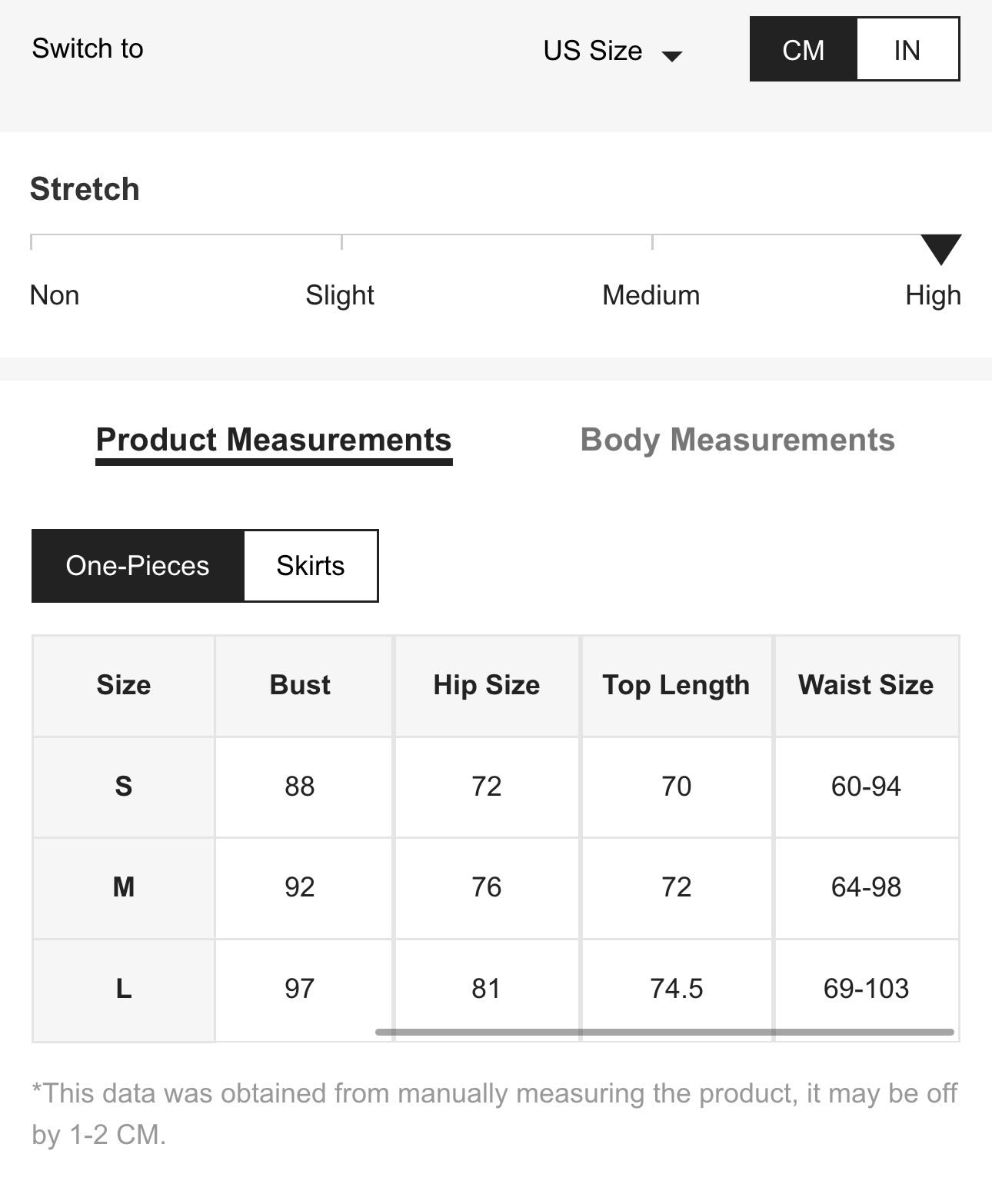Click the Slight stretch label
Image resolution: width=992 pixels, height=1204 pixels.
340,295
